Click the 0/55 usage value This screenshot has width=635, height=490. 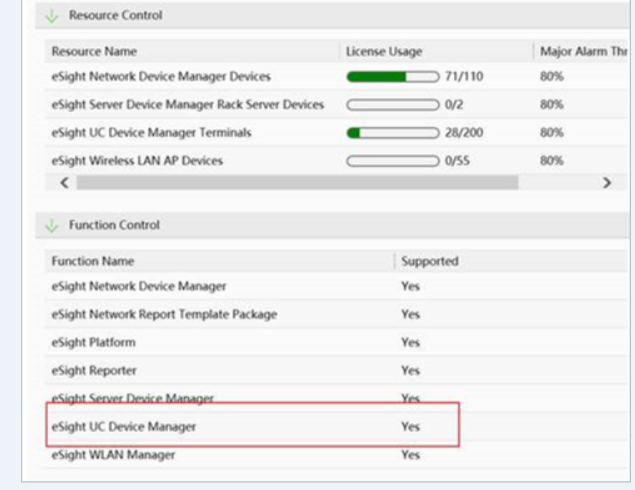(457, 161)
